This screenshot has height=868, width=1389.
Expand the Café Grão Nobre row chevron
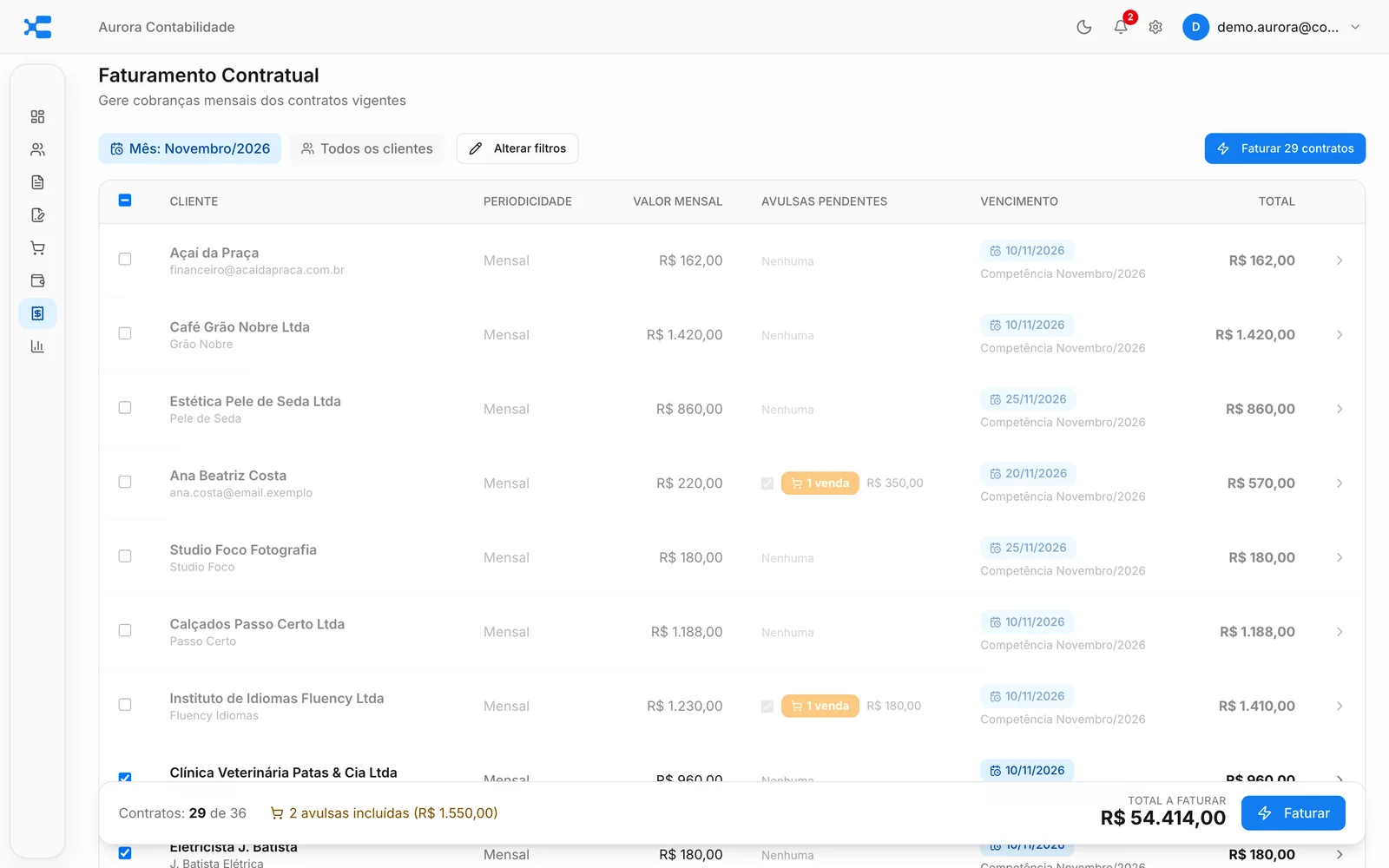pos(1340,335)
